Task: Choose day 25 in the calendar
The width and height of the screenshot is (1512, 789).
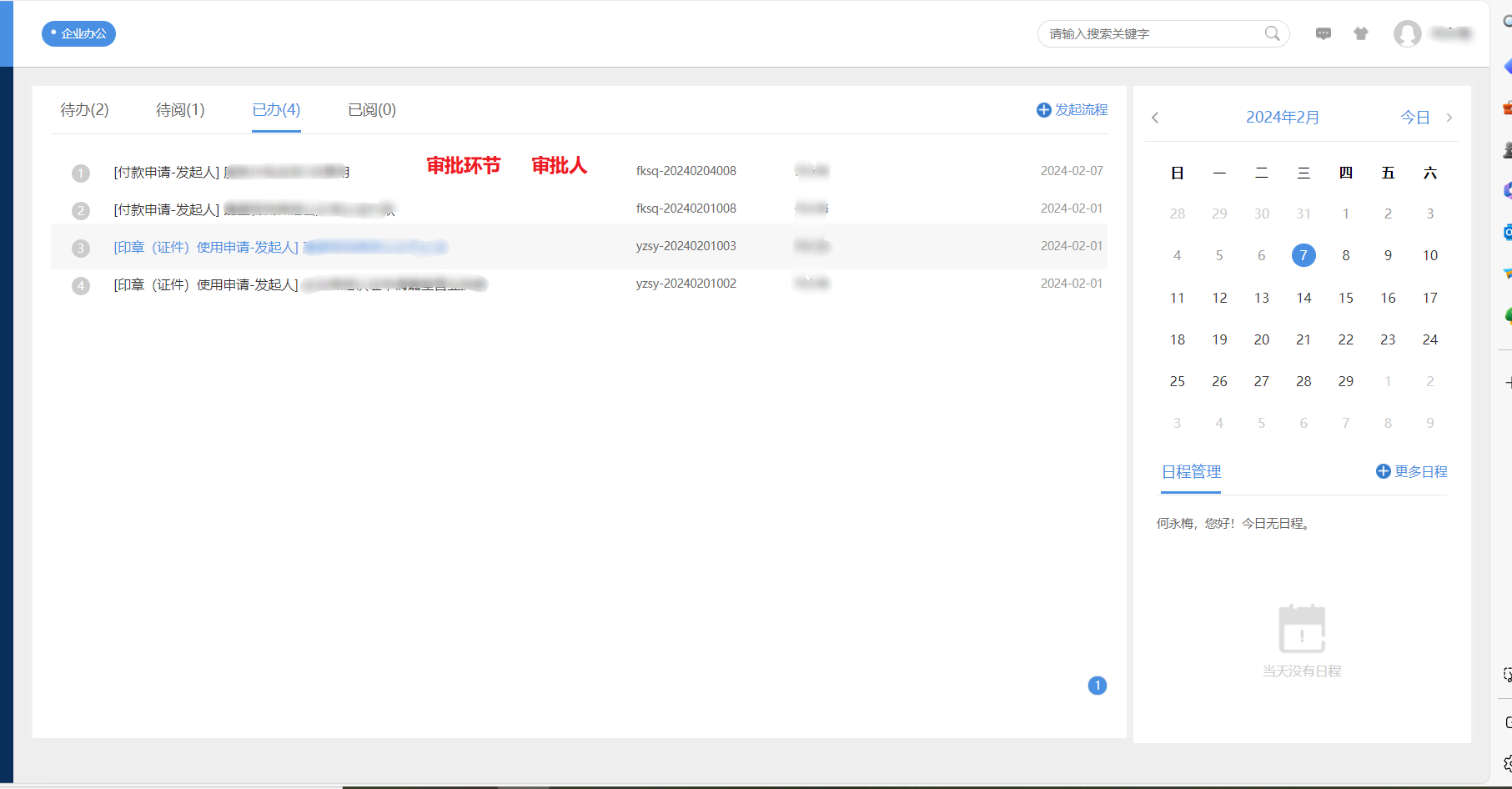Action: [1178, 381]
